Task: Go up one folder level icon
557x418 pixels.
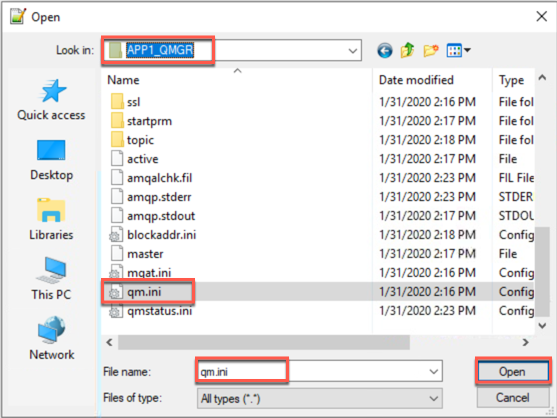Action: [407, 50]
